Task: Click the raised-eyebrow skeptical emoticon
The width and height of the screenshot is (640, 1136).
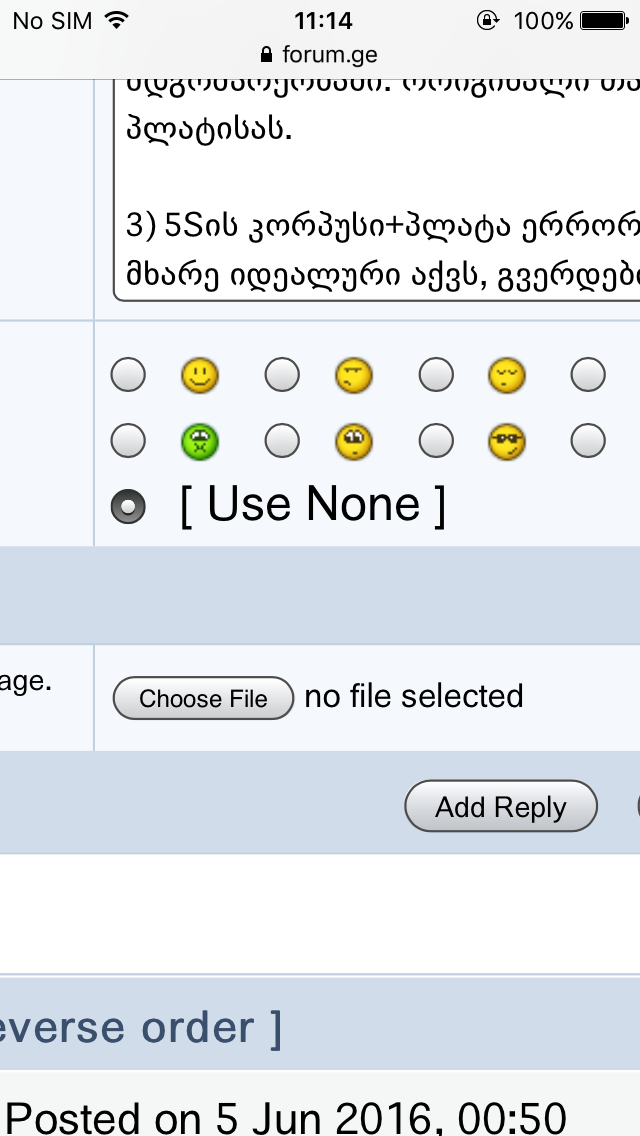Action: 354,376
